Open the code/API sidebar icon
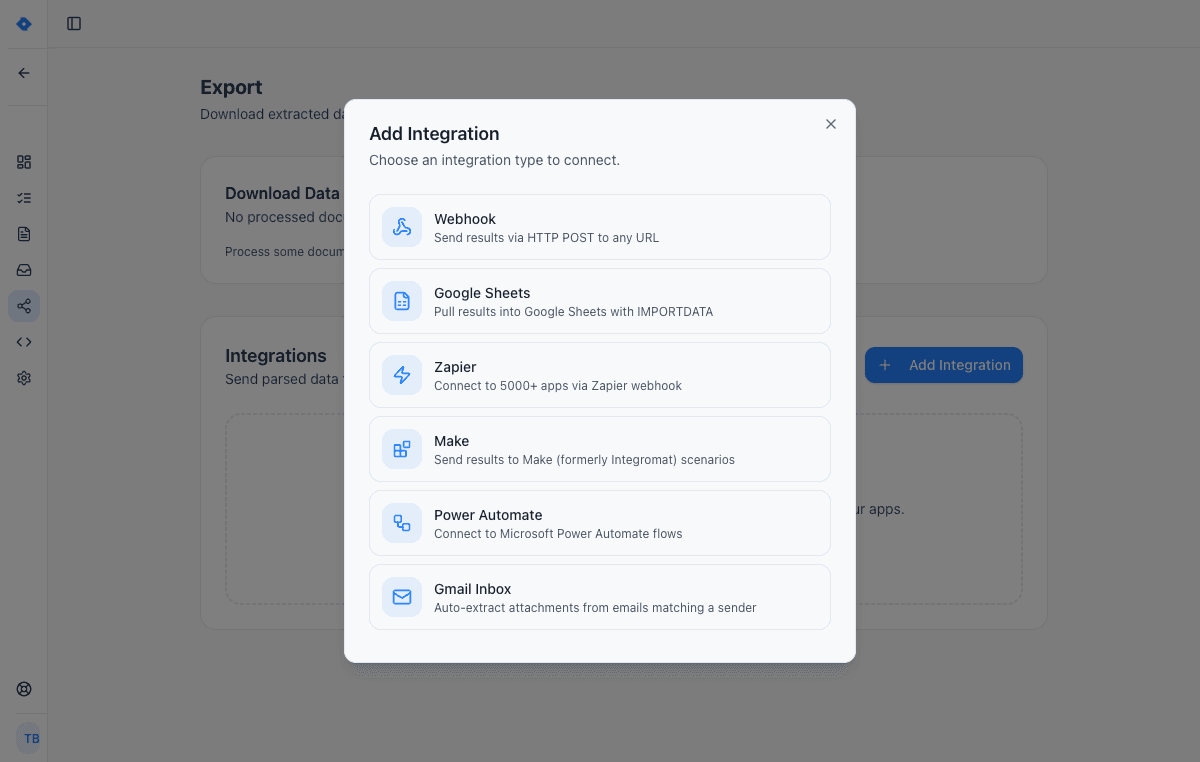Viewport: 1200px width, 762px height. [x=23, y=341]
